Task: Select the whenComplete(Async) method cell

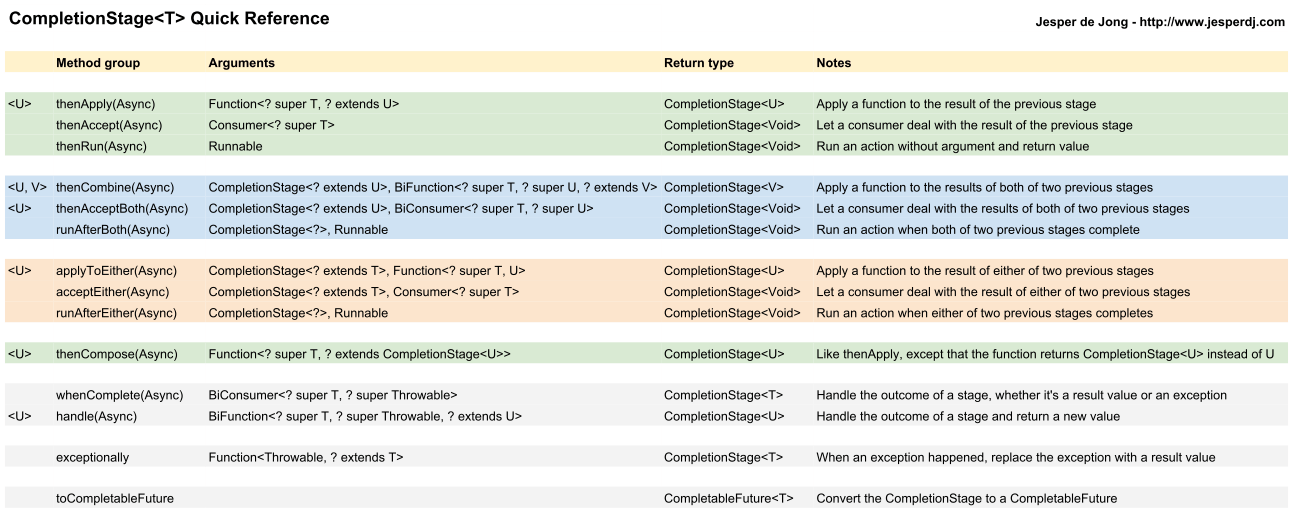Action: pyautogui.click(x=117, y=395)
